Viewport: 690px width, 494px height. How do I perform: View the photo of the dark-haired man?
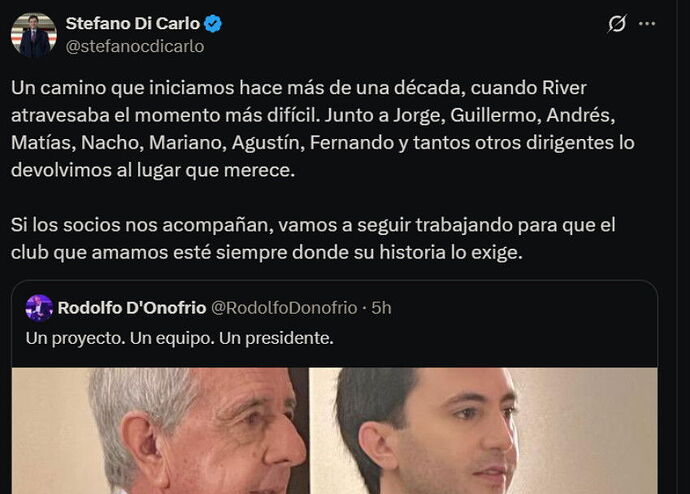pyautogui.click(x=484, y=431)
